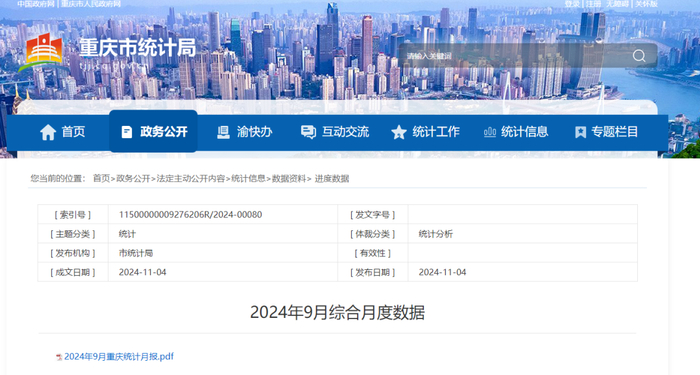
Task: Click breadcrumb link 政务公开
Action: click(133, 179)
